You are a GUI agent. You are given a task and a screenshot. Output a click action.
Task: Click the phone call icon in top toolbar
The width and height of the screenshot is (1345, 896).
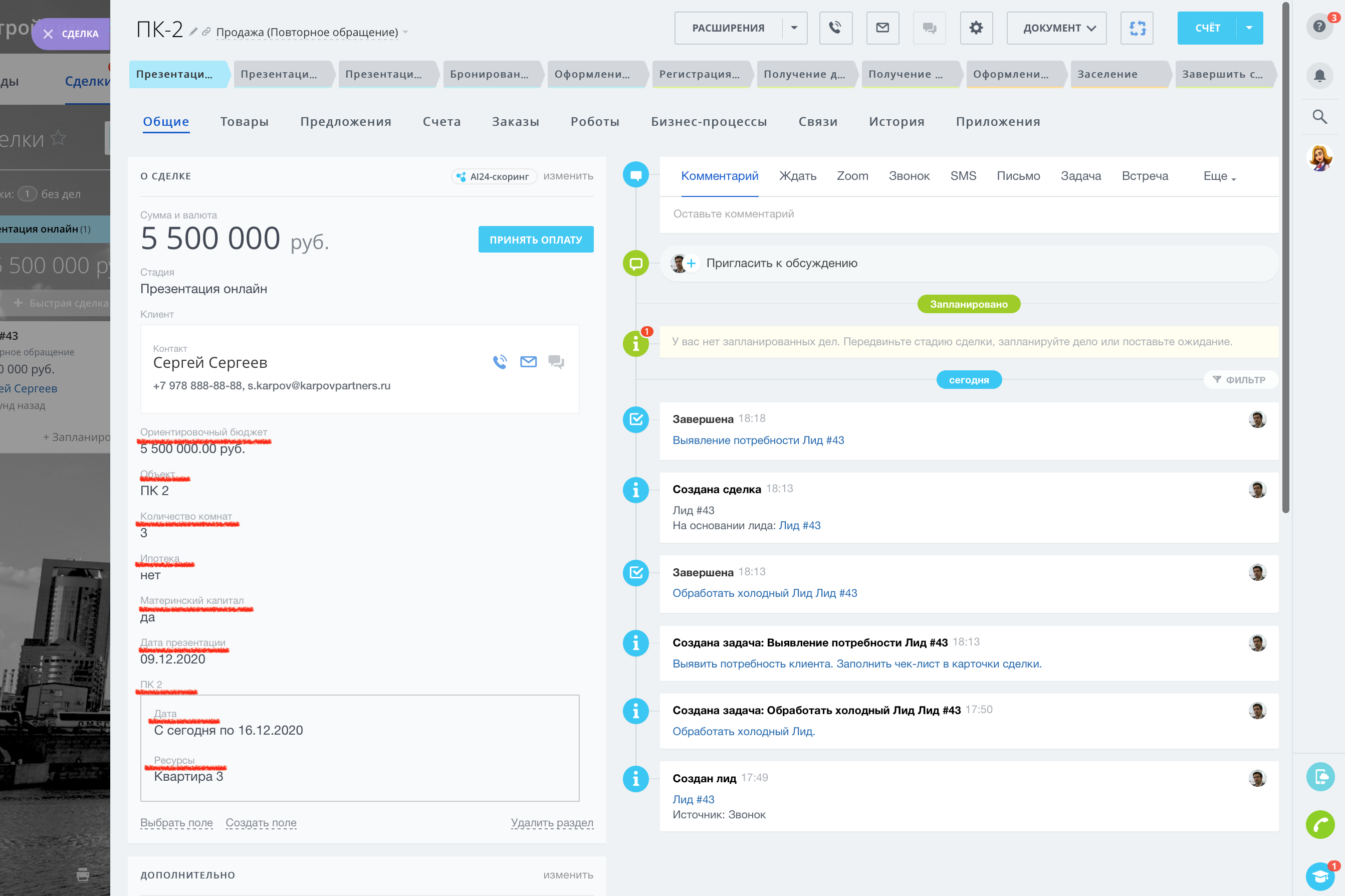[x=835, y=28]
